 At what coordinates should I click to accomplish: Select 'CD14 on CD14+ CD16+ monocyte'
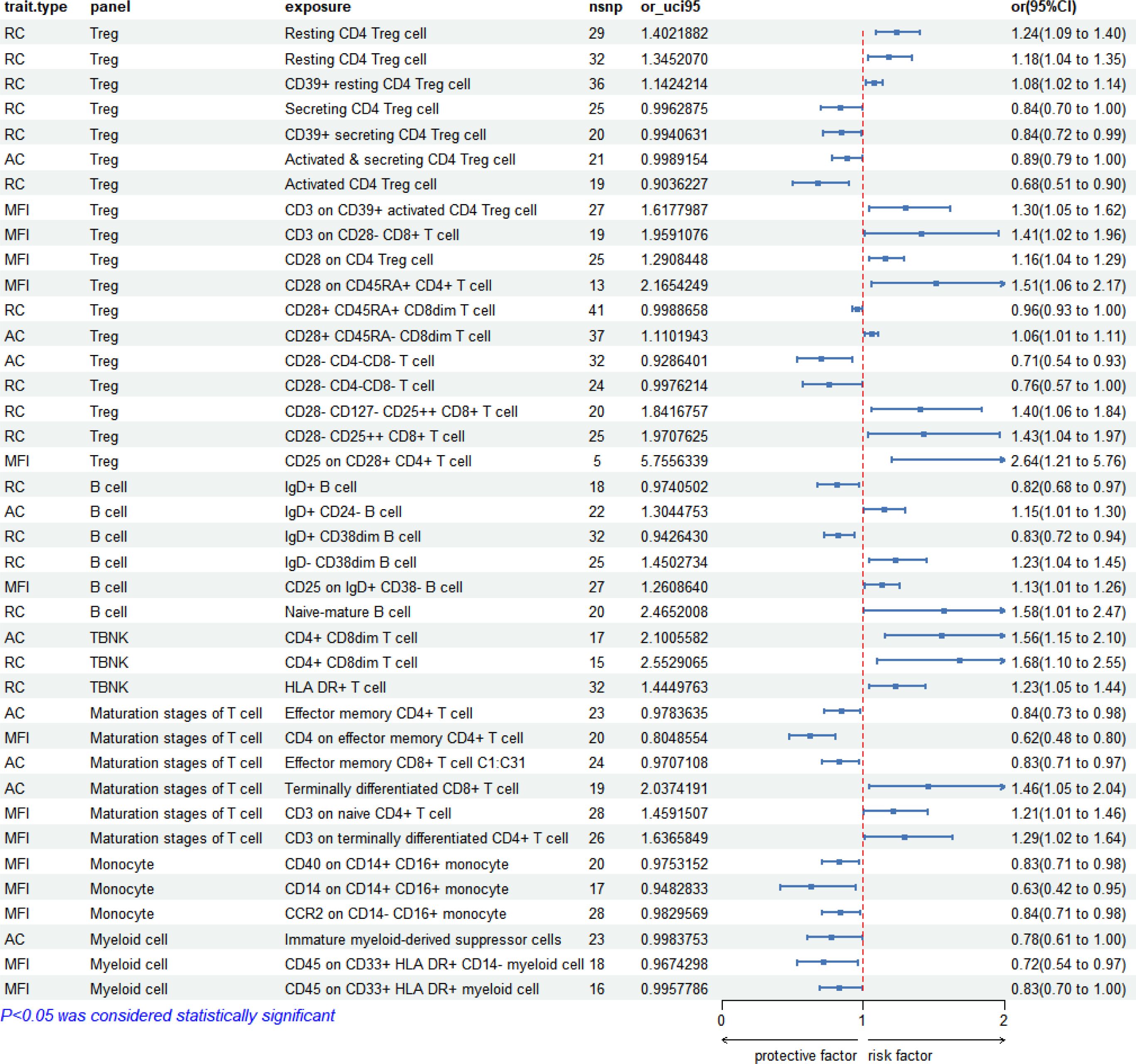(x=397, y=889)
